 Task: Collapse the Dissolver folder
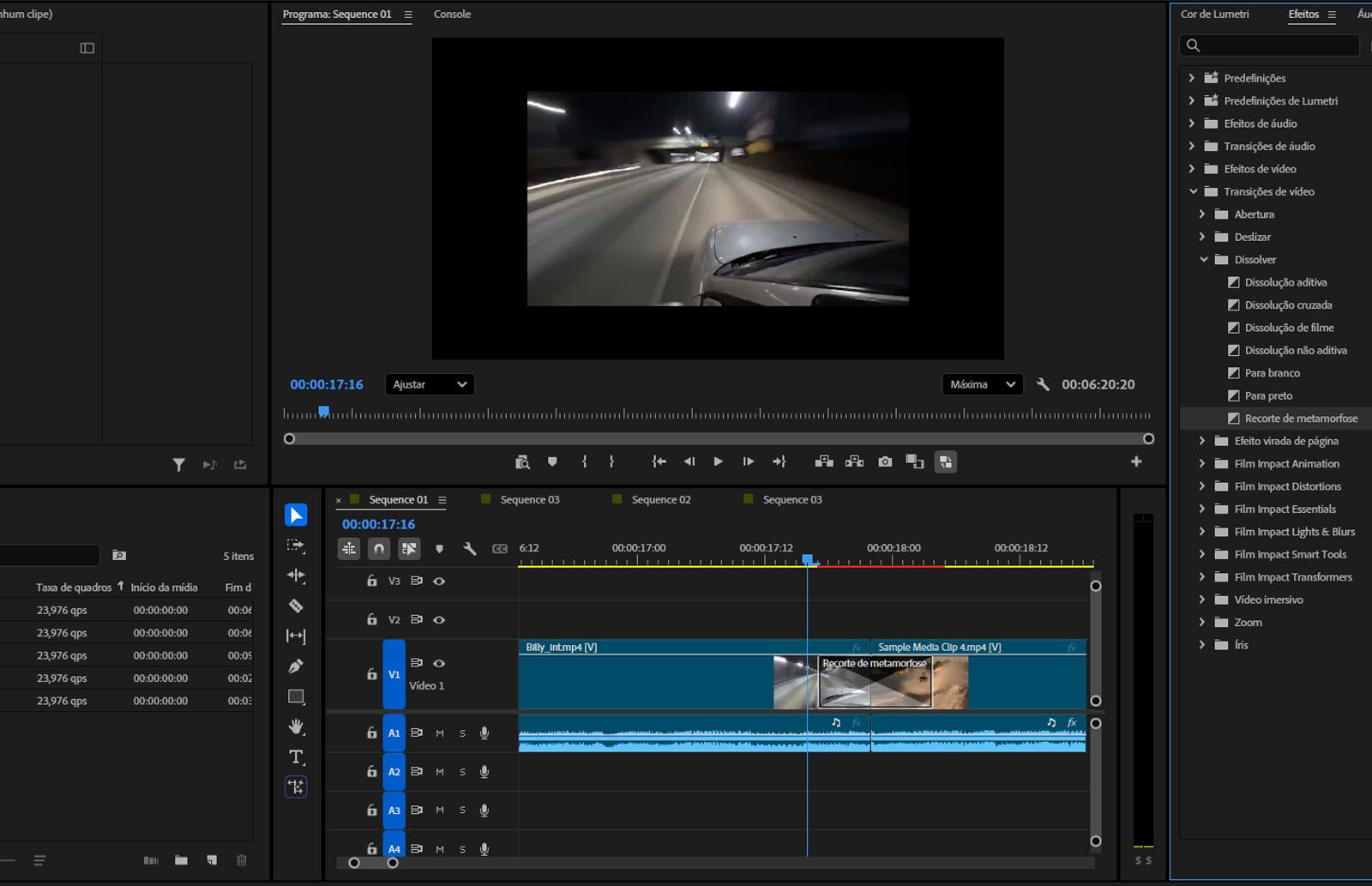[1204, 260]
